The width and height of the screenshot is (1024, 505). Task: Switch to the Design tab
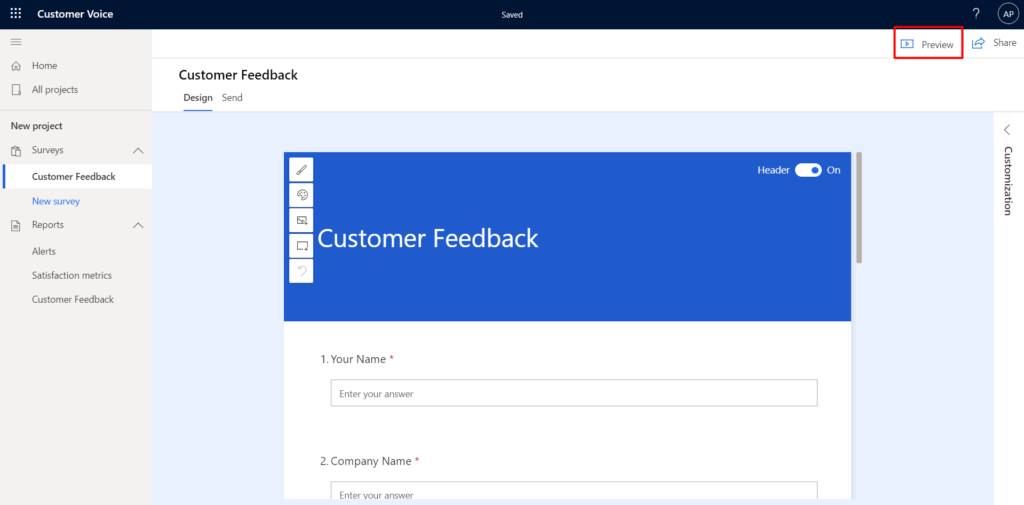[x=198, y=98]
